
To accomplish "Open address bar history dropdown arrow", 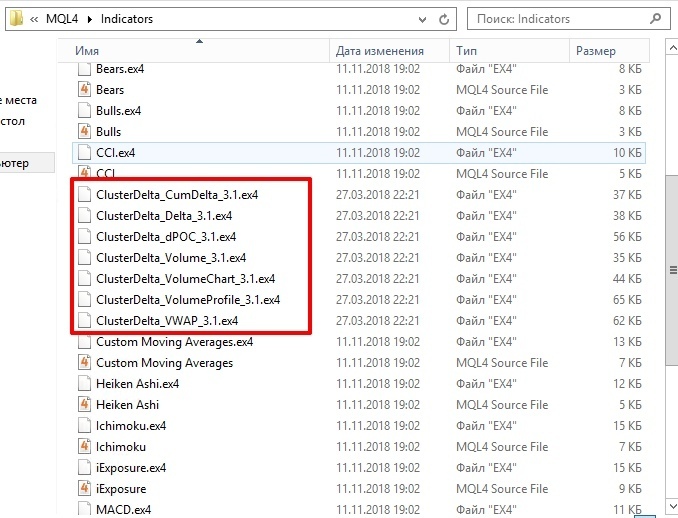I will click(422, 19).
